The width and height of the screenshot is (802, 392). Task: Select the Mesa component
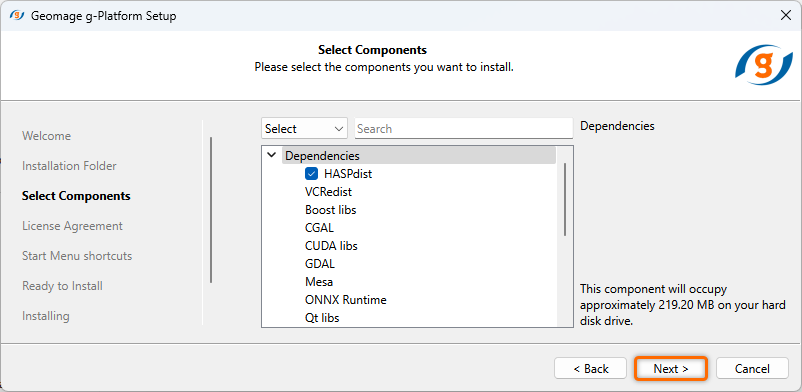319,281
